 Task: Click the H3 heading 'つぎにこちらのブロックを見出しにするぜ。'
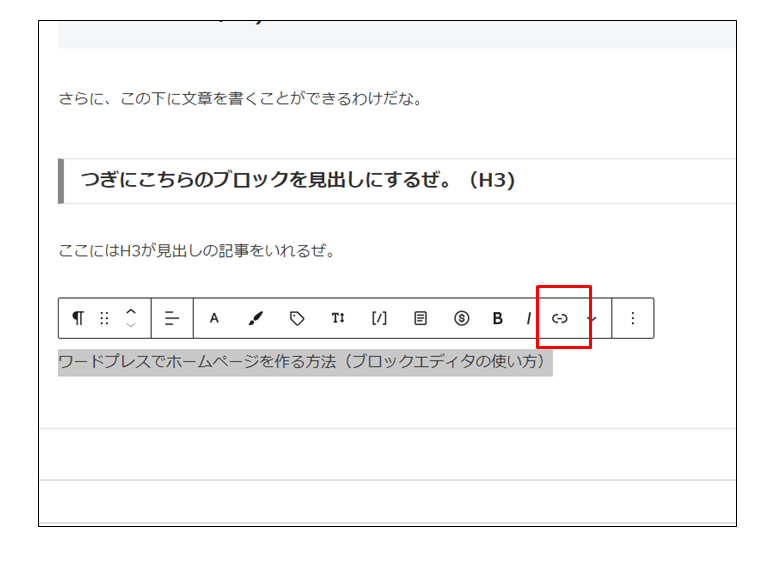(266, 180)
